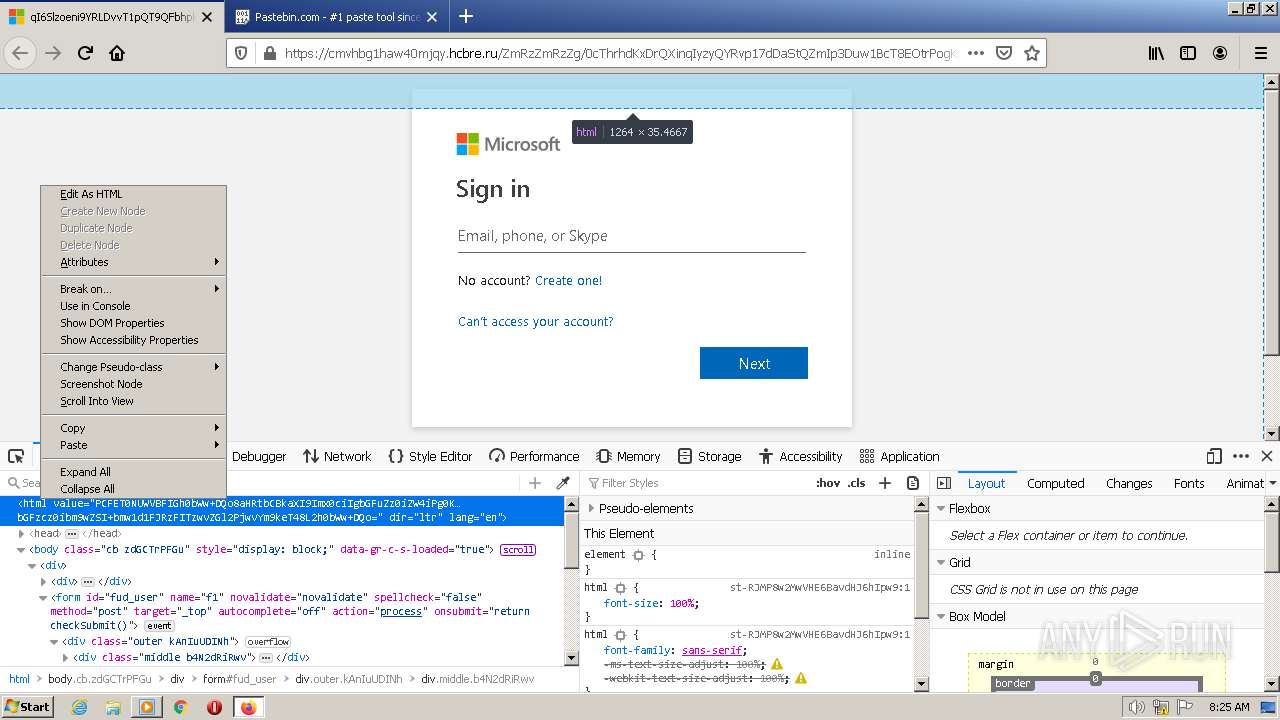Collapse the Flexbox section
The image size is (1280, 720).
point(940,508)
